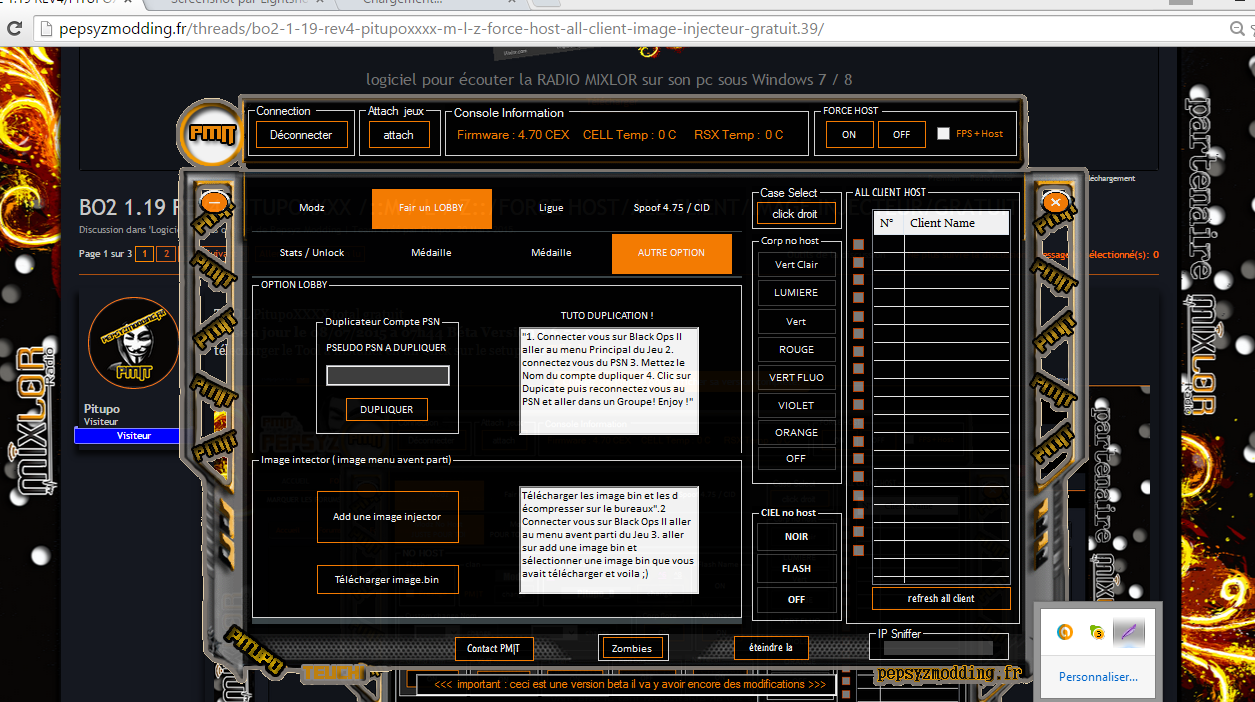Select the plain Vert body color button

pos(796,322)
